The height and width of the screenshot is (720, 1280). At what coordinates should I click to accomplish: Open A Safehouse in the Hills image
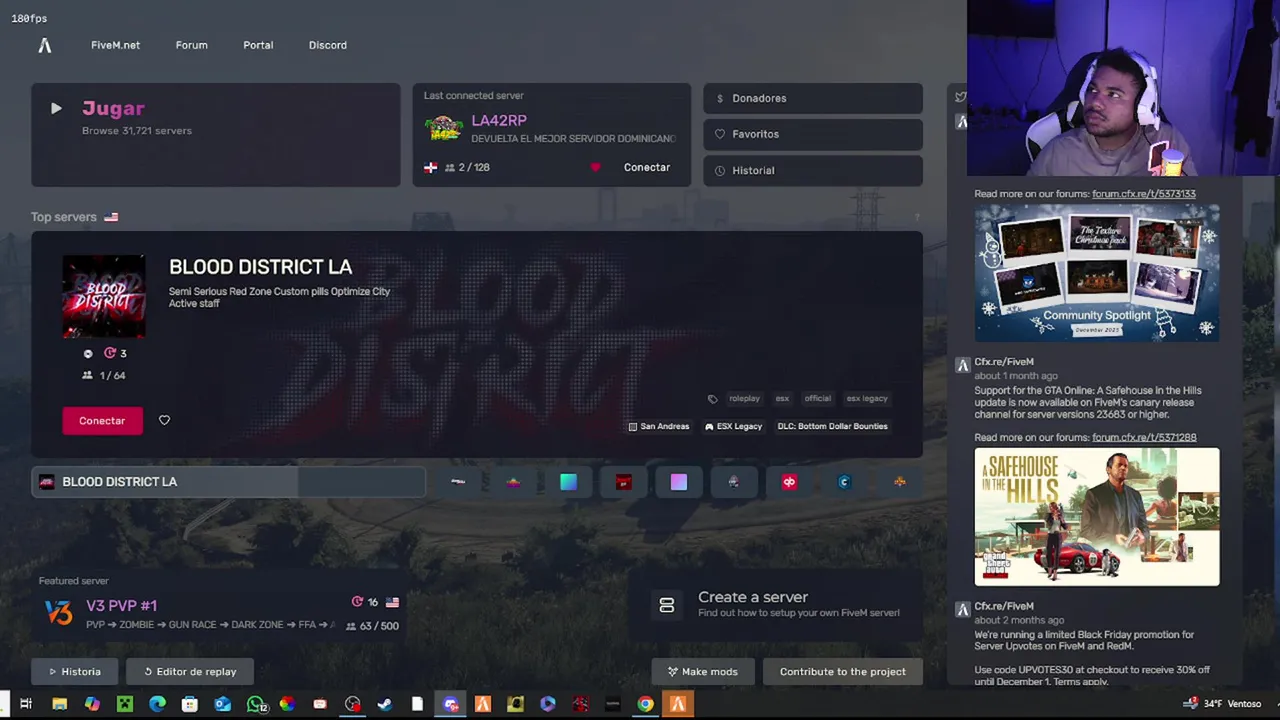click(x=1097, y=517)
